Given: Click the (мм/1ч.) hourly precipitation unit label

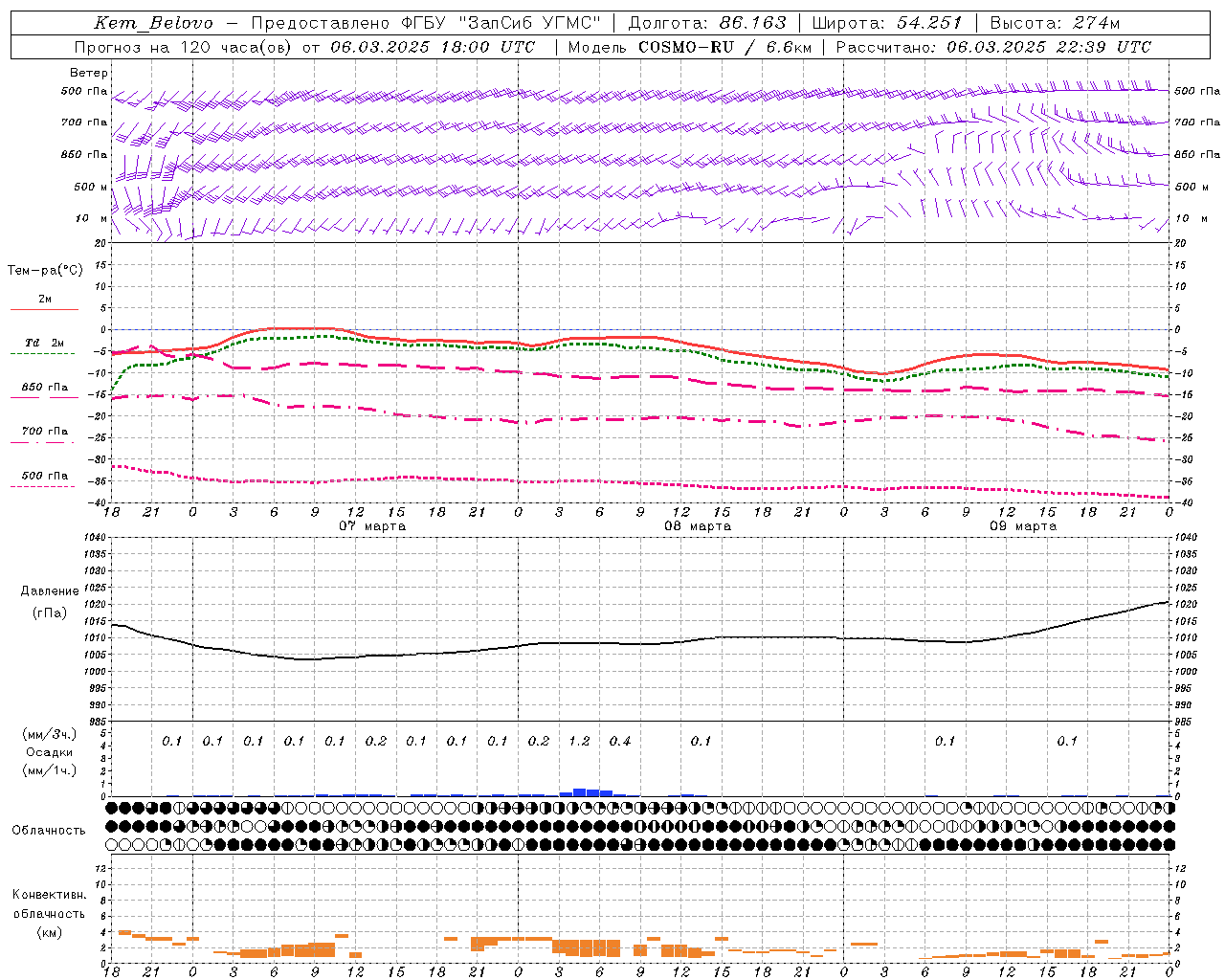Looking at the screenshot, I should (50, 770).
